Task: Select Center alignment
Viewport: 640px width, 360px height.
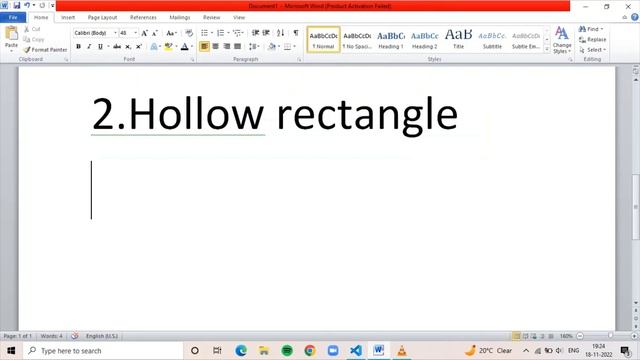Action: [x=215, y=47]
